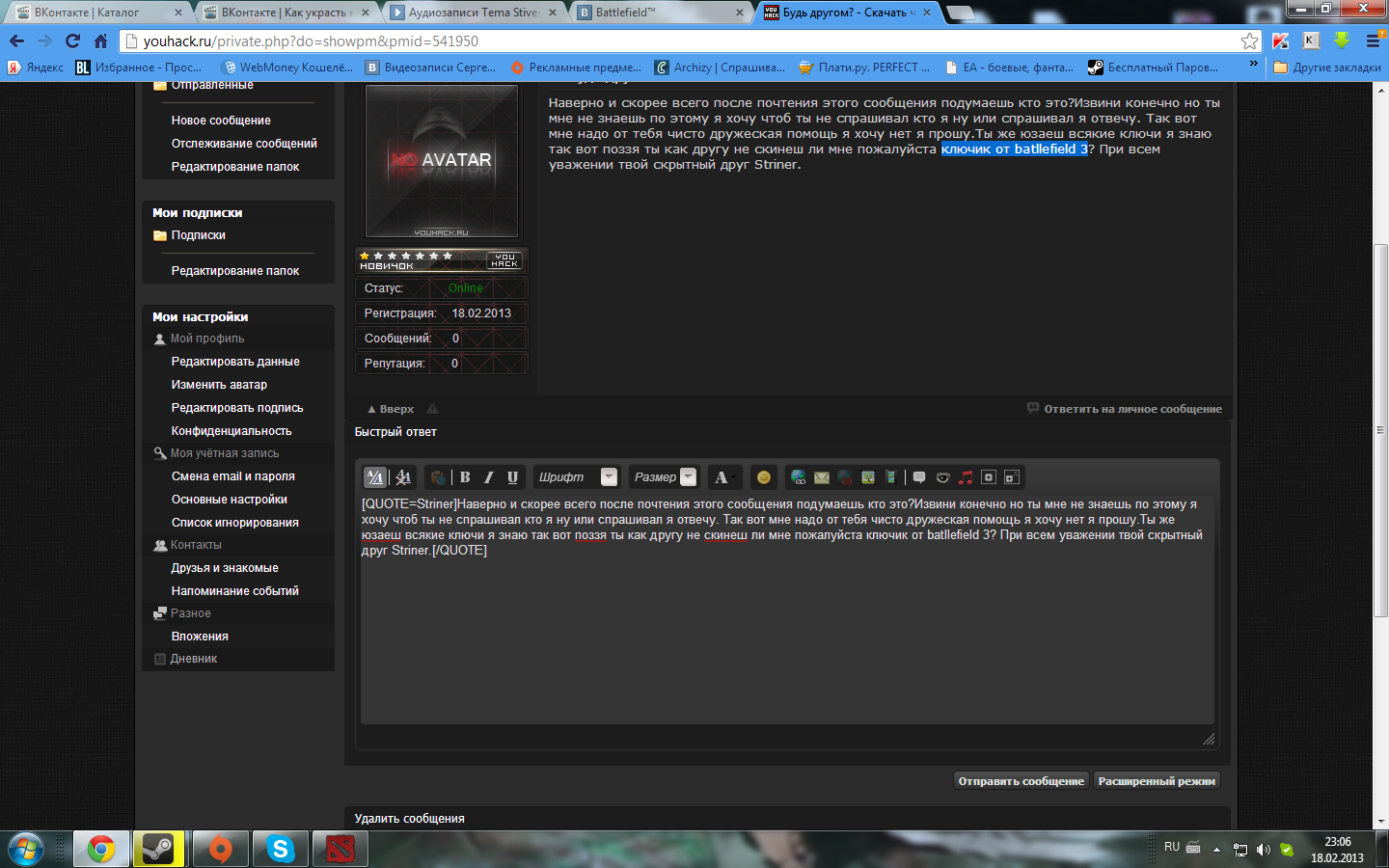Open the smiley emoticon picker
1389x868 pixels.
764,477
